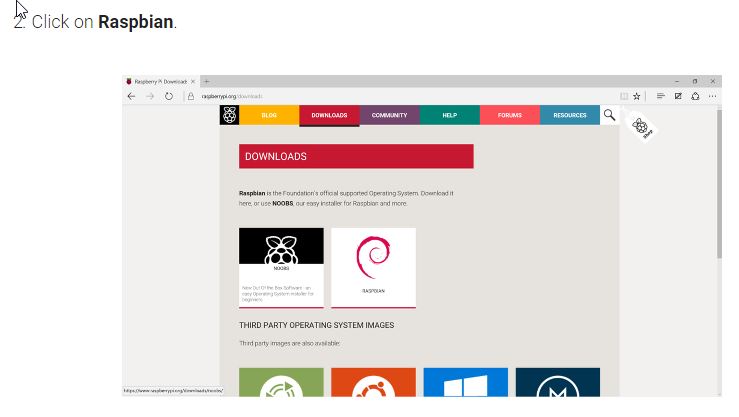Open the BLOG navigation tab
The image size is (739, 417).
point(269,115)
